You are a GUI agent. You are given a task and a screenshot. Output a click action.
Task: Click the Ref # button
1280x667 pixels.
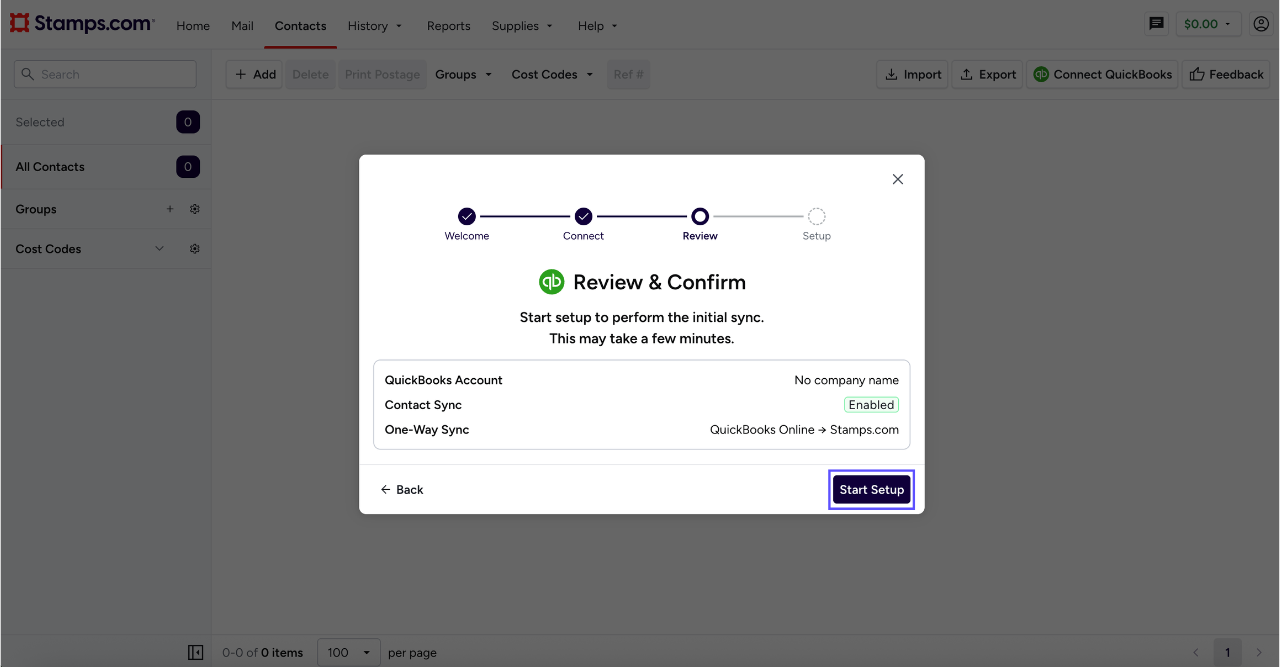629,74
